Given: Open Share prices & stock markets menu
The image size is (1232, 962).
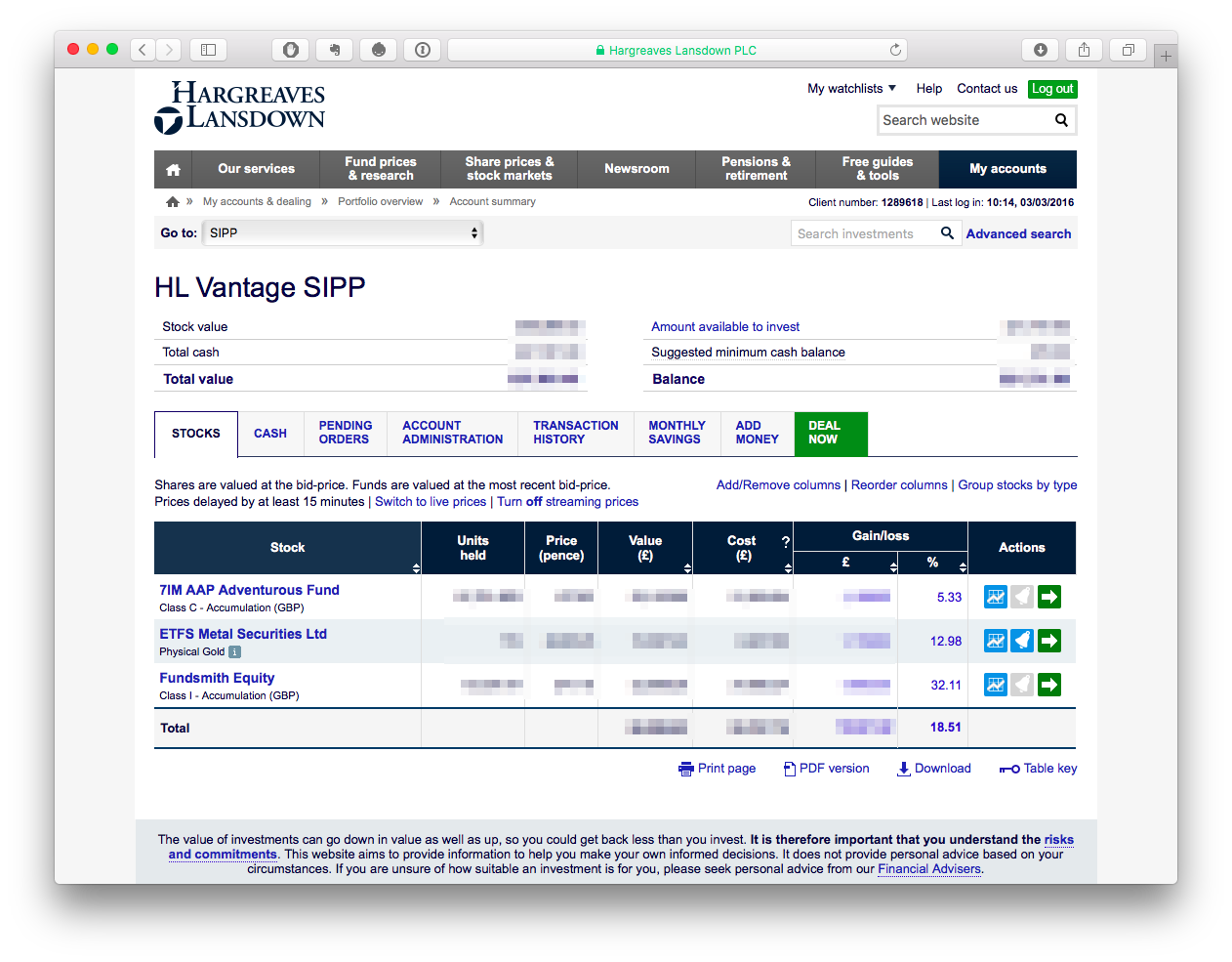Looking at the screenshot, I should tap(509, 169).
